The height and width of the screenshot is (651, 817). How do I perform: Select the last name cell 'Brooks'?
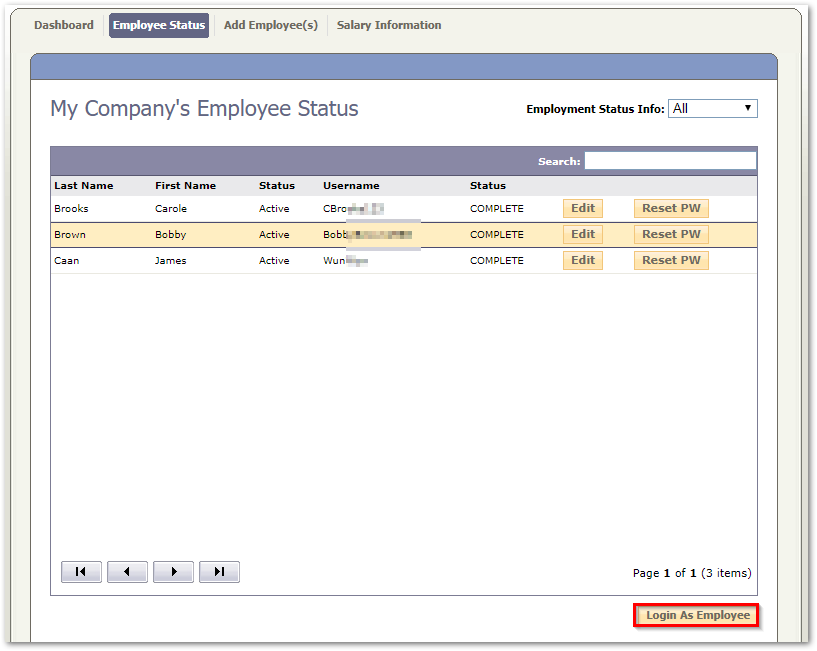click(x=71, y=208)
